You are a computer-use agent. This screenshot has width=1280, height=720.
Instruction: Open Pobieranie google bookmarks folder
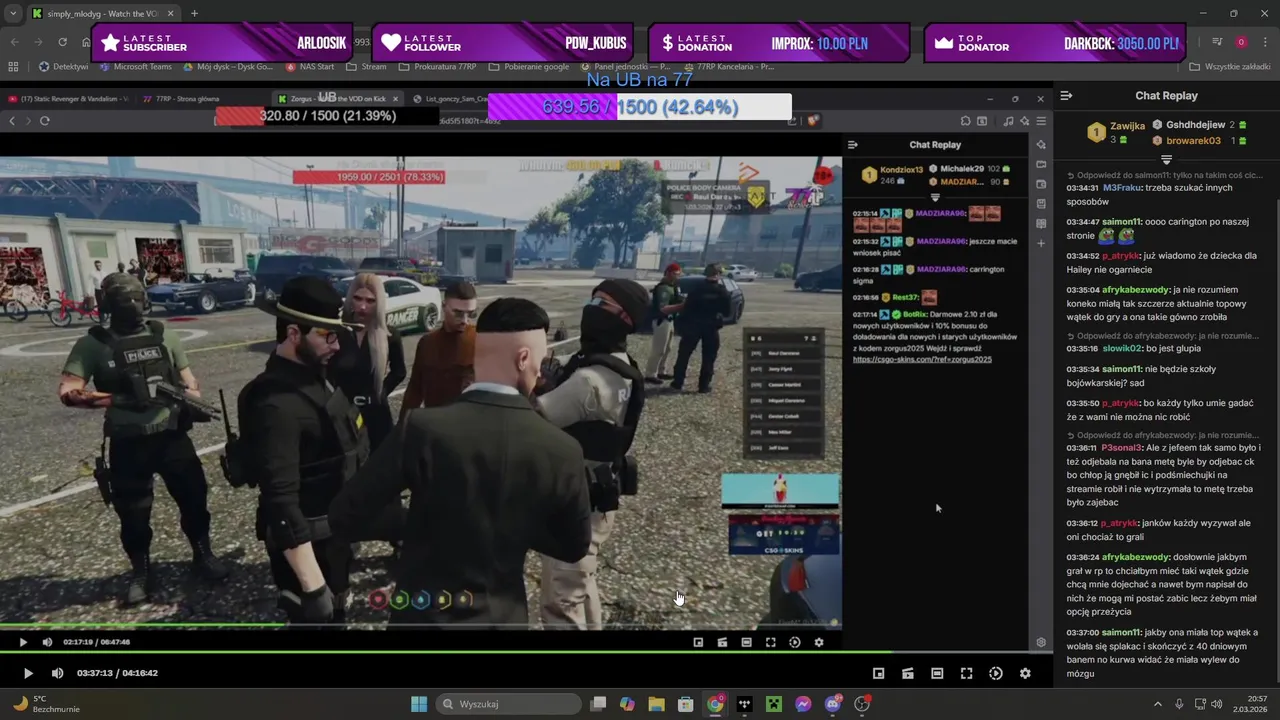point(528,67)
